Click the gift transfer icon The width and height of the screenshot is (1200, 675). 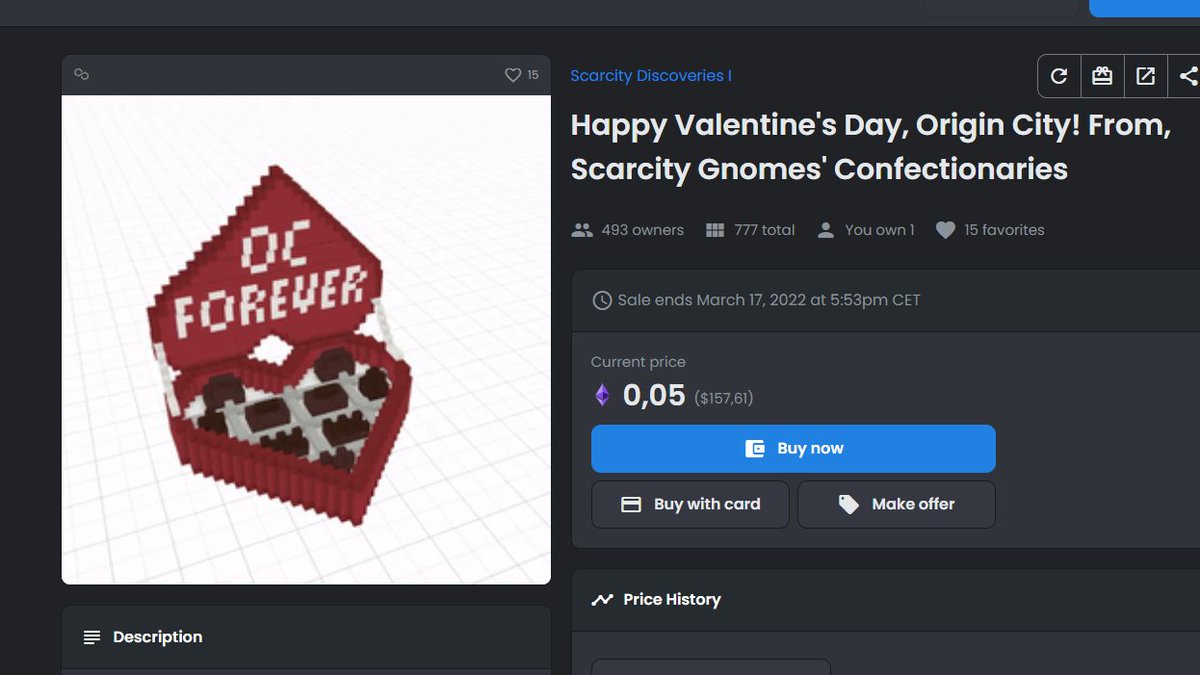pos(1102,76)
